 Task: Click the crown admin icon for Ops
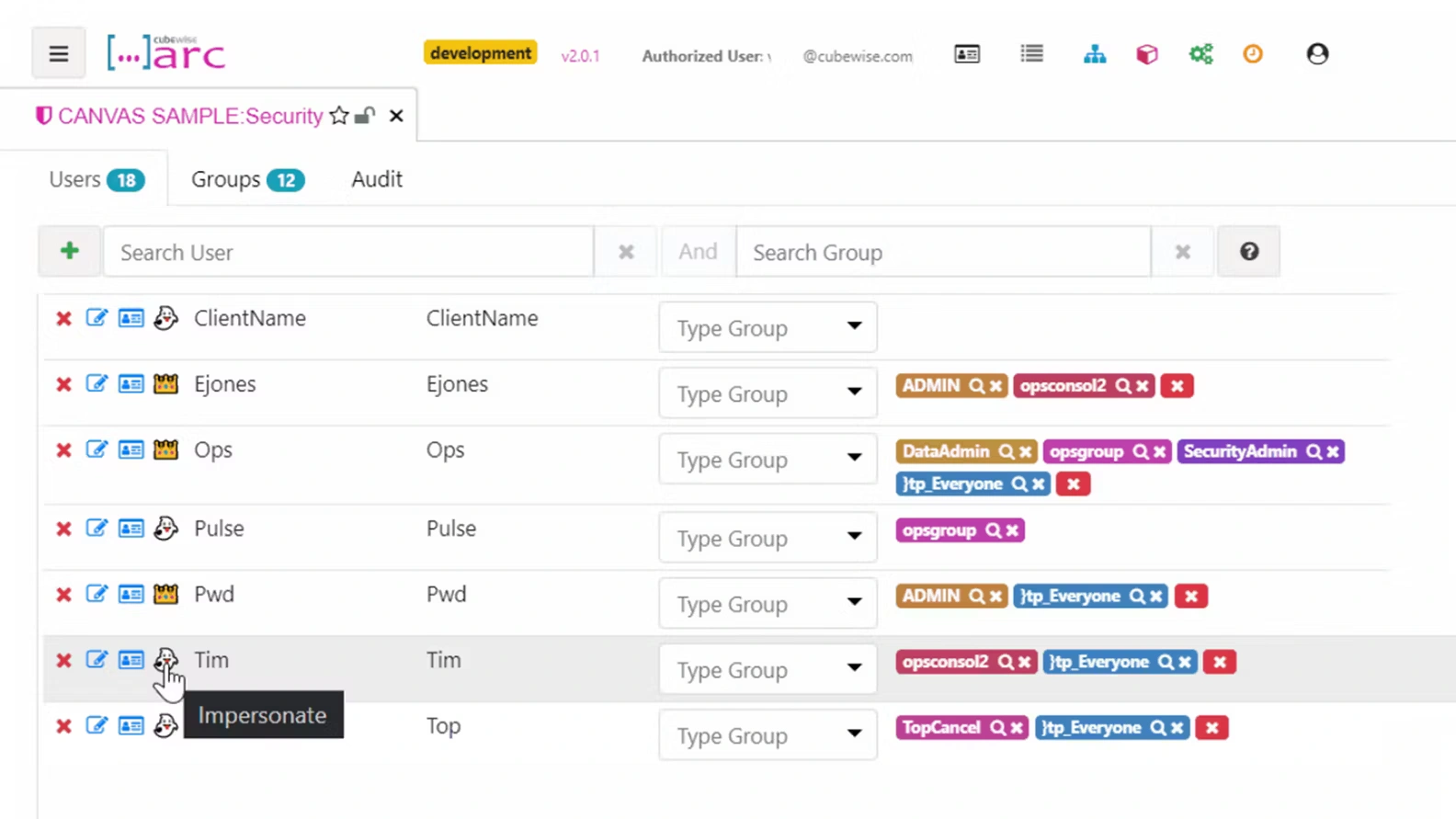click(165, 450)
